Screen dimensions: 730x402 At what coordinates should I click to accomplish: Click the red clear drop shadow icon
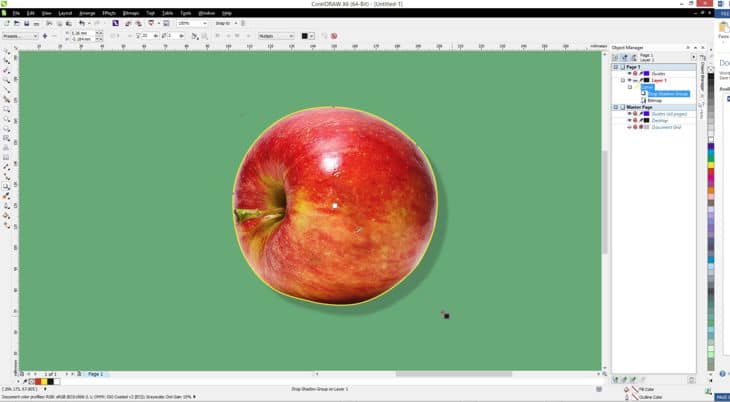334,36
